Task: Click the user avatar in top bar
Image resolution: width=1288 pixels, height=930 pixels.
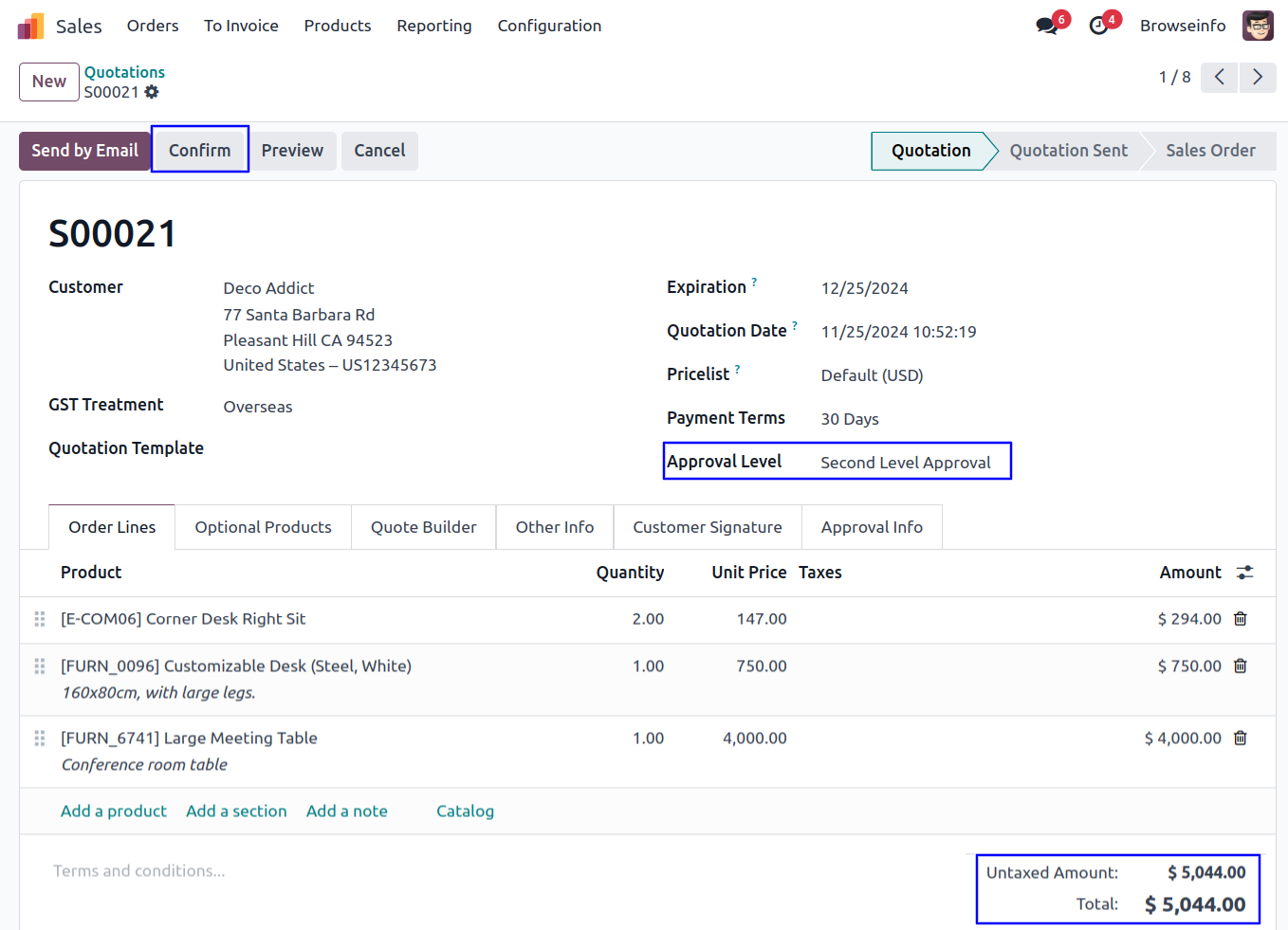Action: pyautogui.click(x=1258, y=26)
